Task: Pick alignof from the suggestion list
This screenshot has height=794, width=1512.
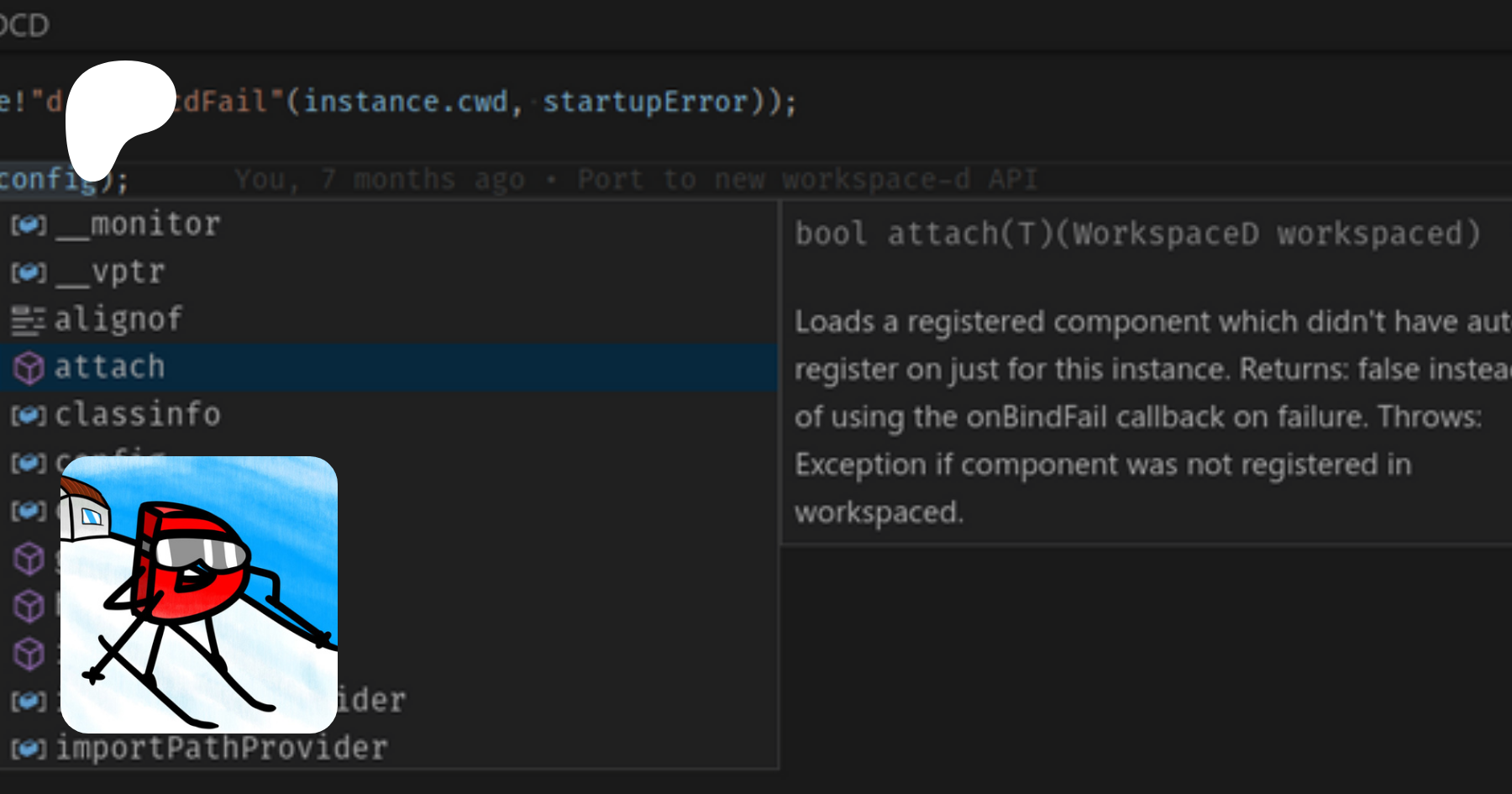Action: coord(118,319)
